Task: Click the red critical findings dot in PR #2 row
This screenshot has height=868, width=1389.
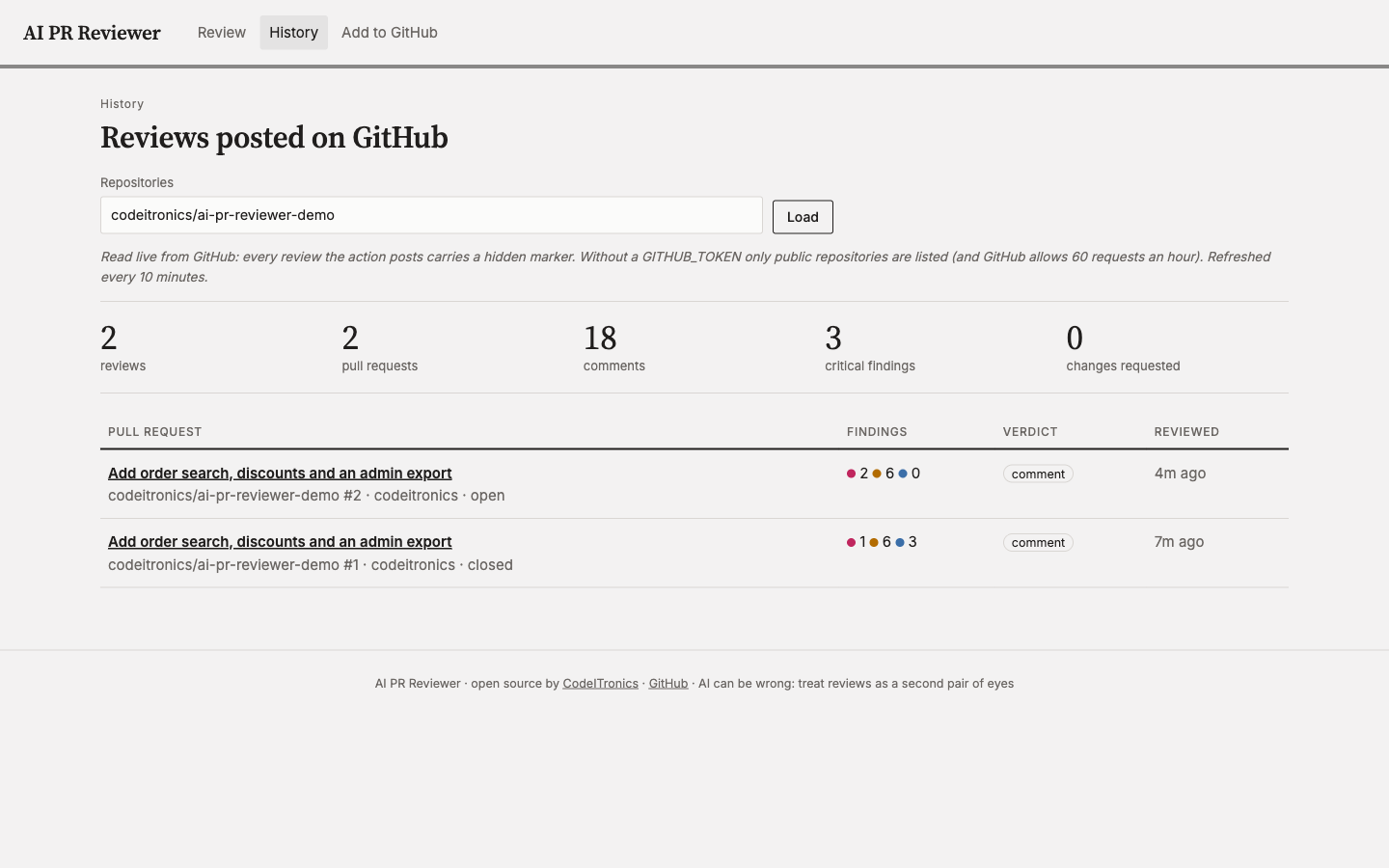Action: tap(851, 474)
